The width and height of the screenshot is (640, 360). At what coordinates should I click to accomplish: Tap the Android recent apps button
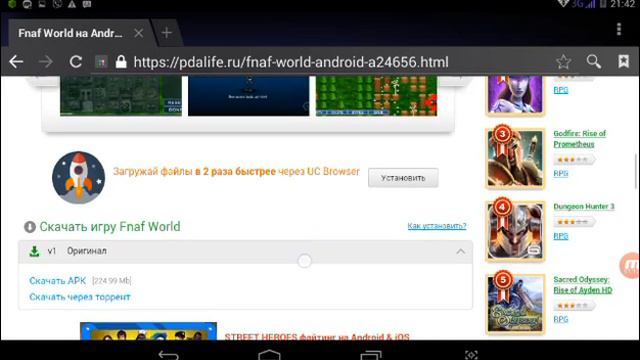[371, 354]
